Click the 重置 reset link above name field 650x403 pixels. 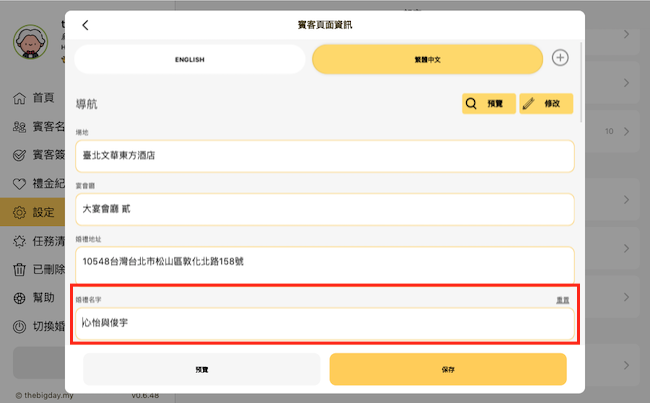564,300
